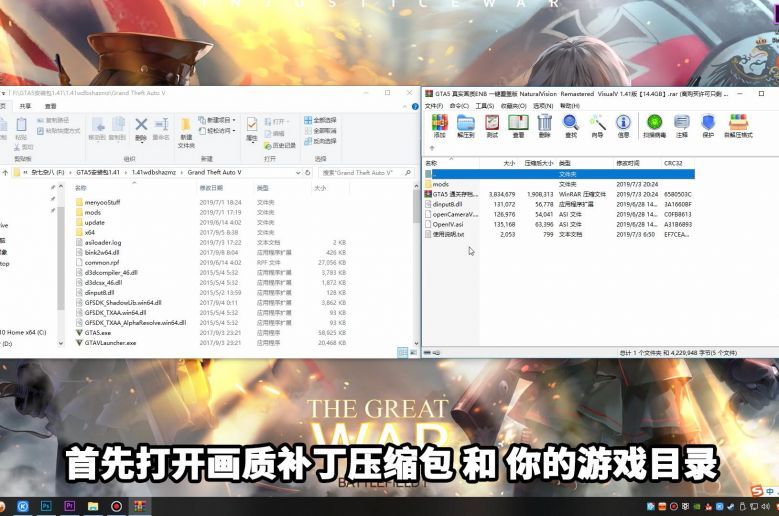Viewport: 779px width, 516px height.
Task: Open WinRAR Options (选项) menu
Action: [543, 106]
